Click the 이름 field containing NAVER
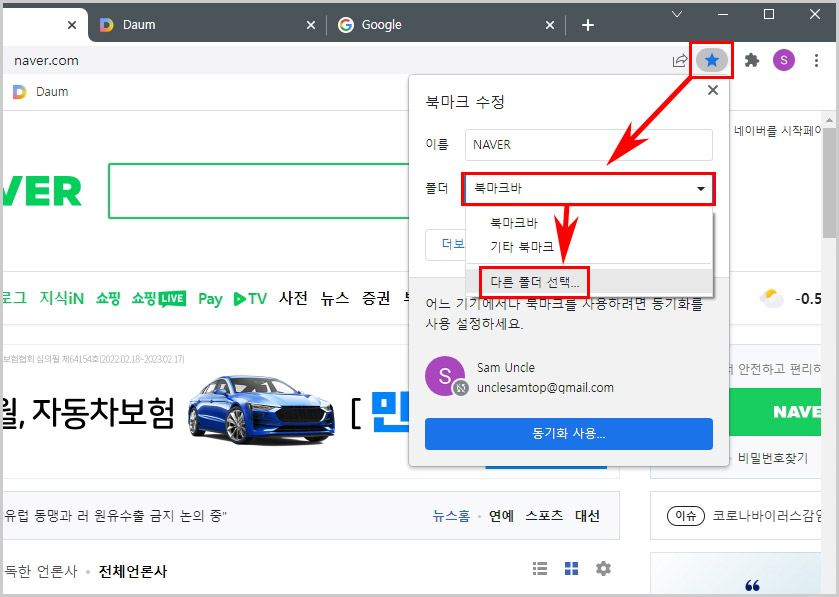 pyautogui.click(x=589, y=144)
